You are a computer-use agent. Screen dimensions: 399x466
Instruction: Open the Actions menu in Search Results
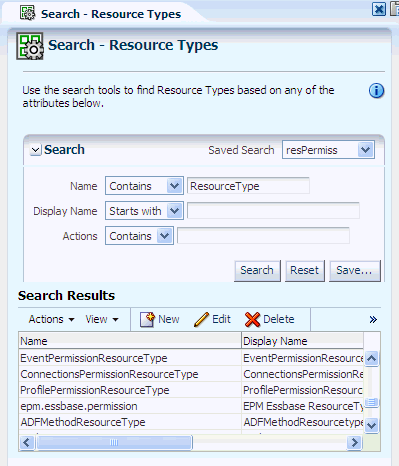coord(51,319)
